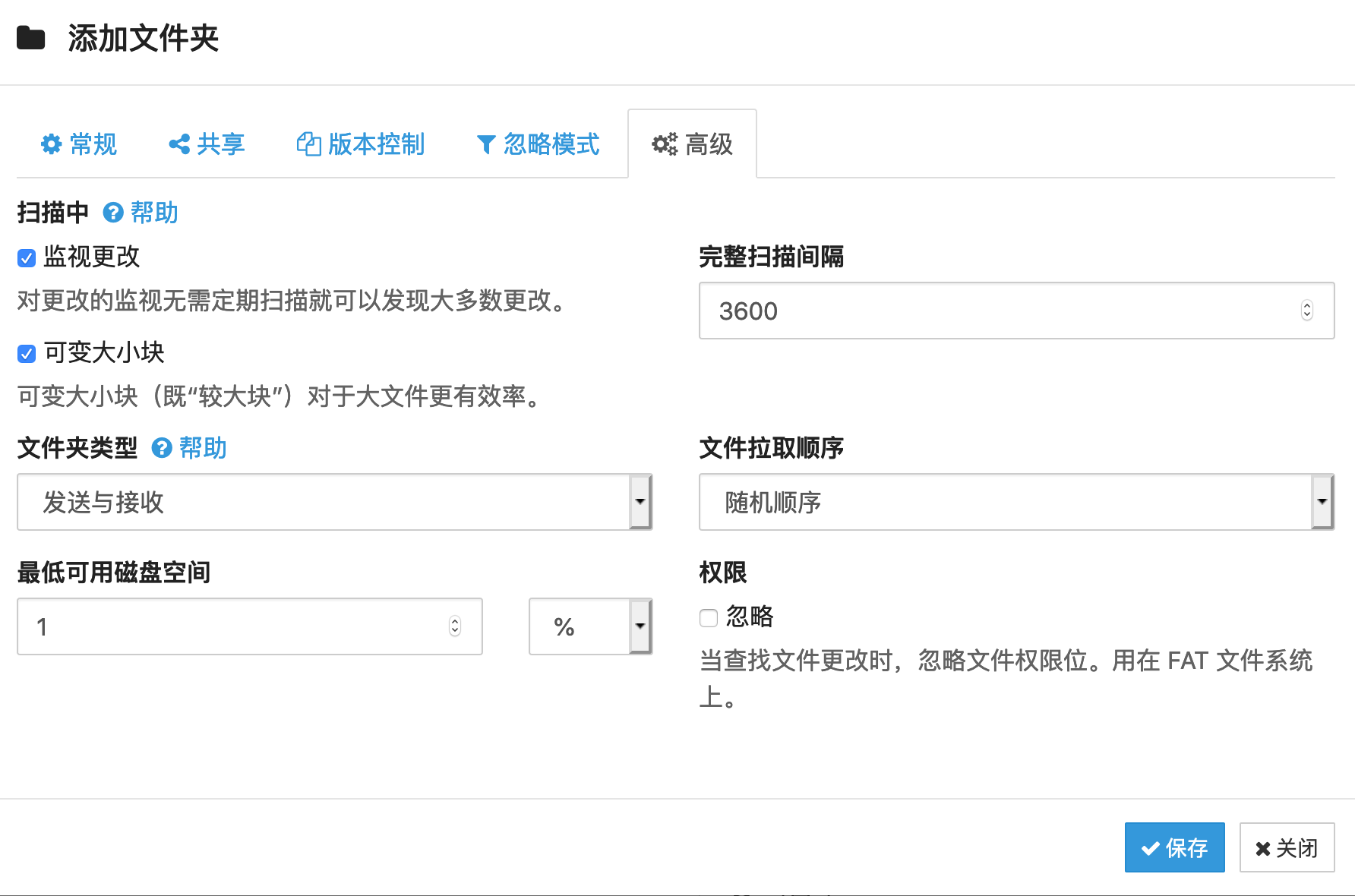Viewport: 1355px width, 896px height.
Task: Click the gears icon on 高级 tab
Action: click(664, 144)
